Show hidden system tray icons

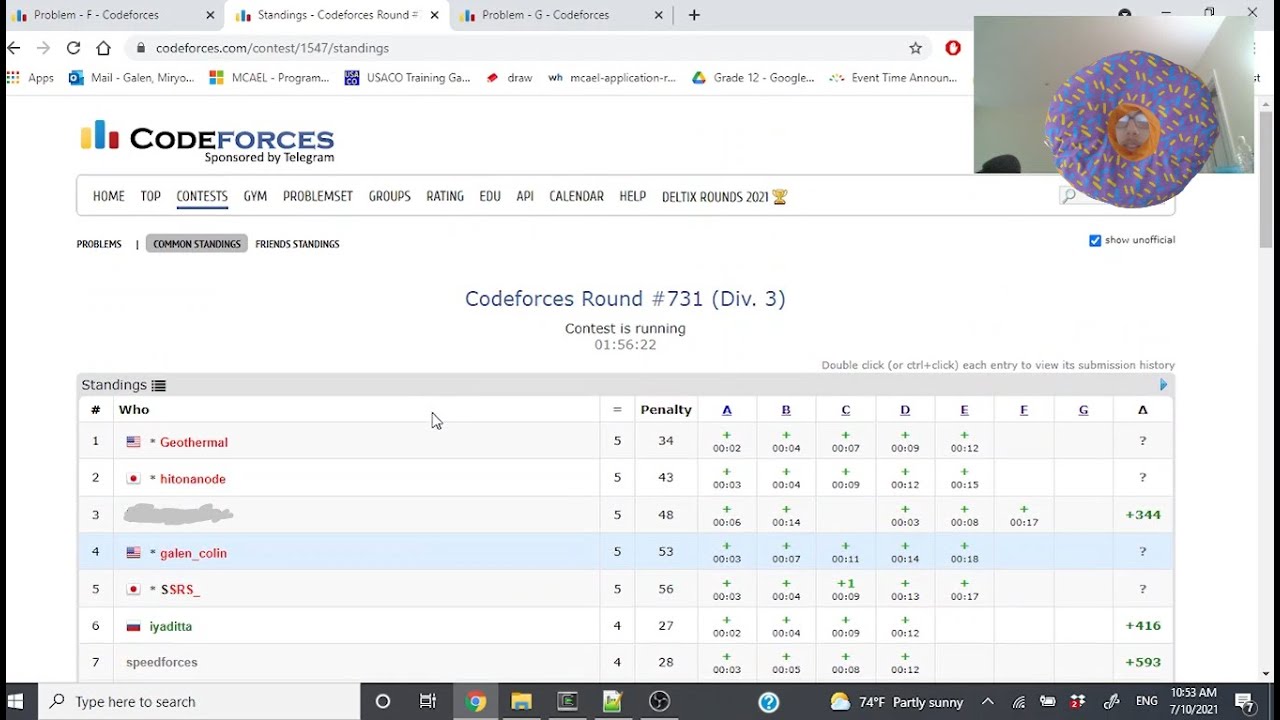[x=987, y=701]
